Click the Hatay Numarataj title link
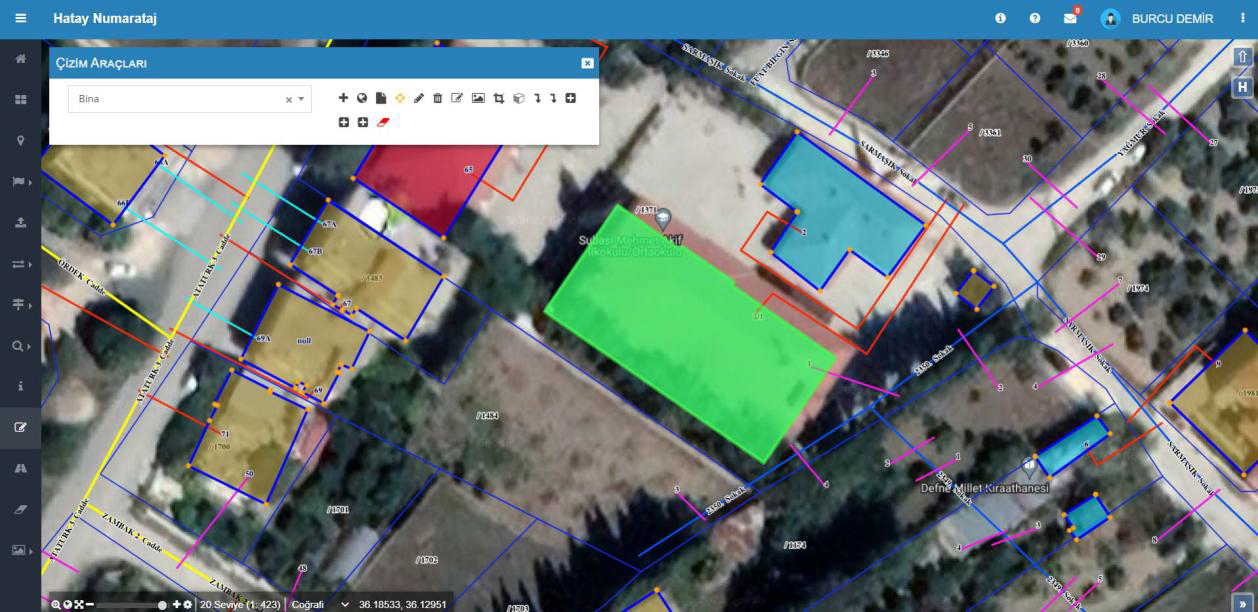This screenshot has width=1258, height=612. (x=105, y=19)
